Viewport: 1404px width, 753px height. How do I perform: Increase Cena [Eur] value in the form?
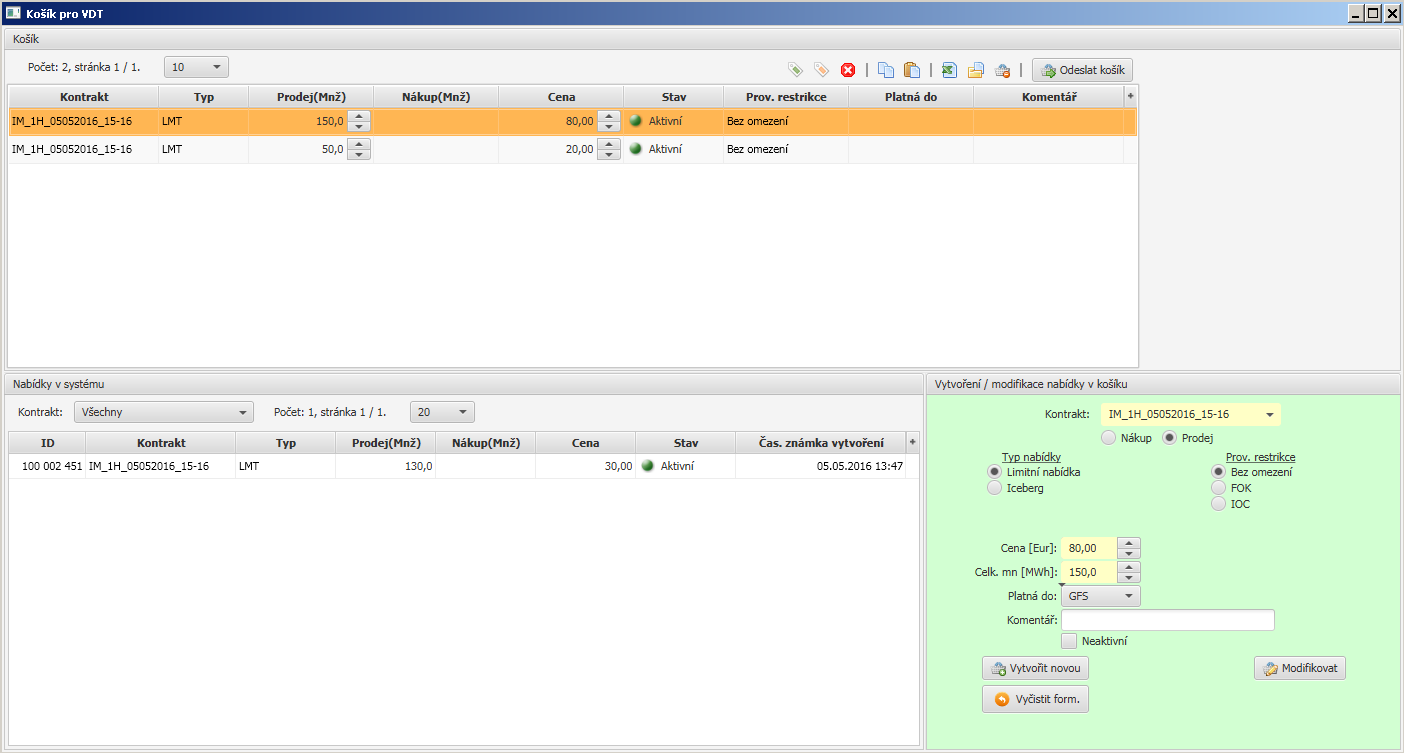1129,543
